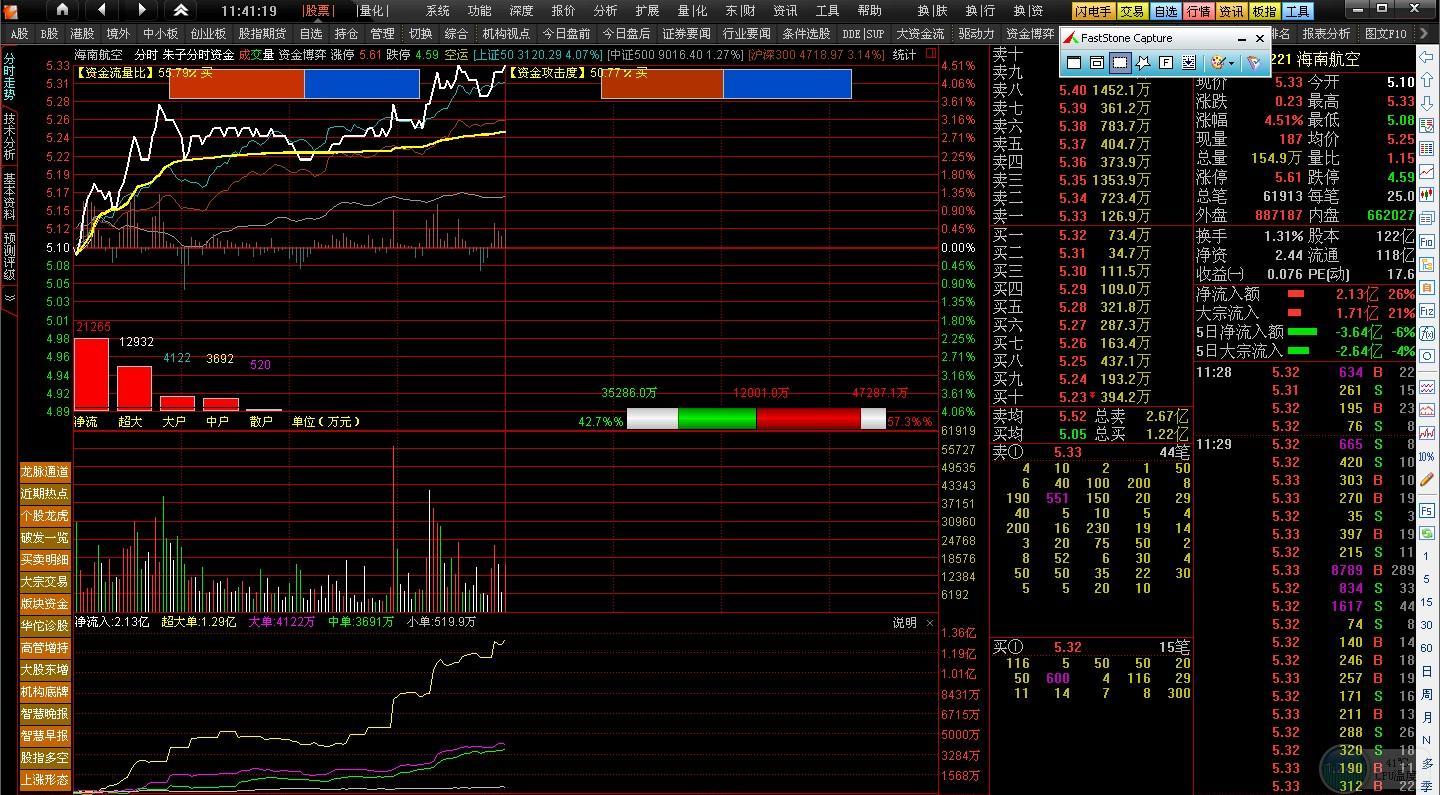Expand more tabs with the right arrow after 图文F10
1440x795 pixels.
pyautogui.click(x=1424, y=34)
